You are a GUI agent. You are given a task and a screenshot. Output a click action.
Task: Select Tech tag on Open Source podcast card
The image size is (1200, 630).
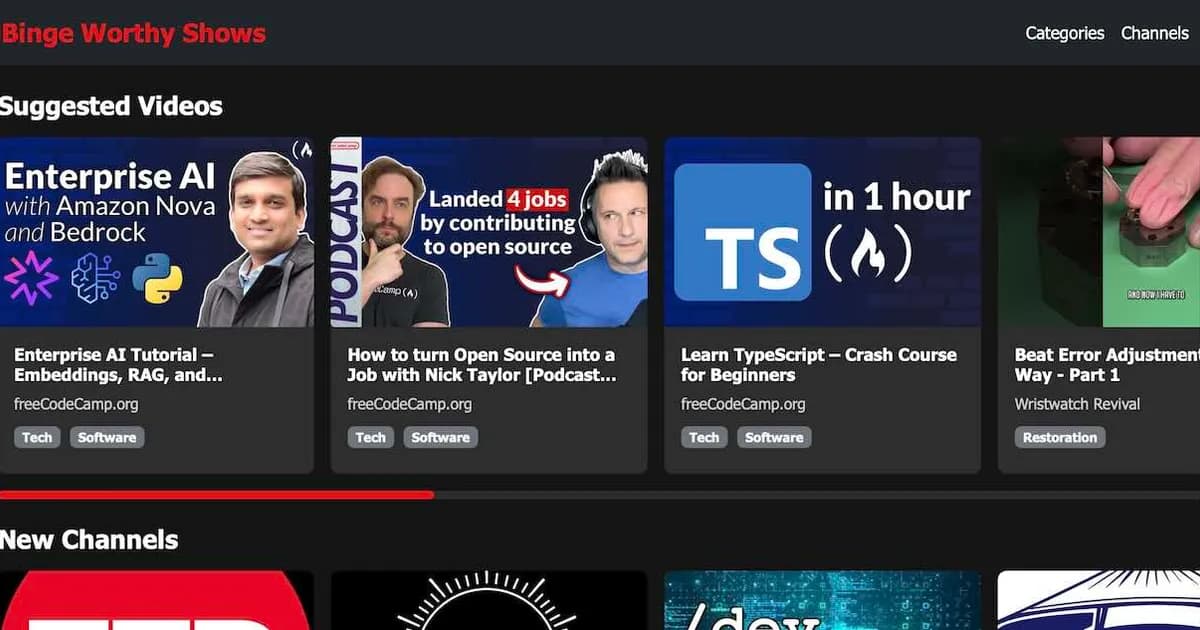tap(370, 437)
